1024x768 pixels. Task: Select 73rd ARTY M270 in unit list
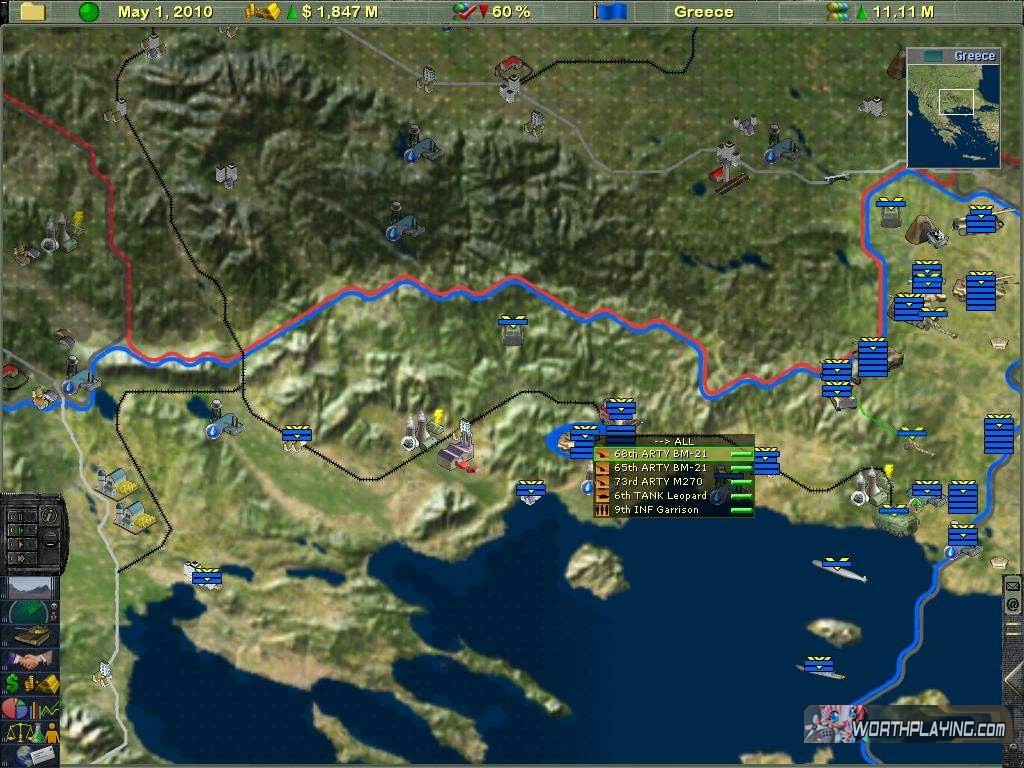tap(660, 482)
